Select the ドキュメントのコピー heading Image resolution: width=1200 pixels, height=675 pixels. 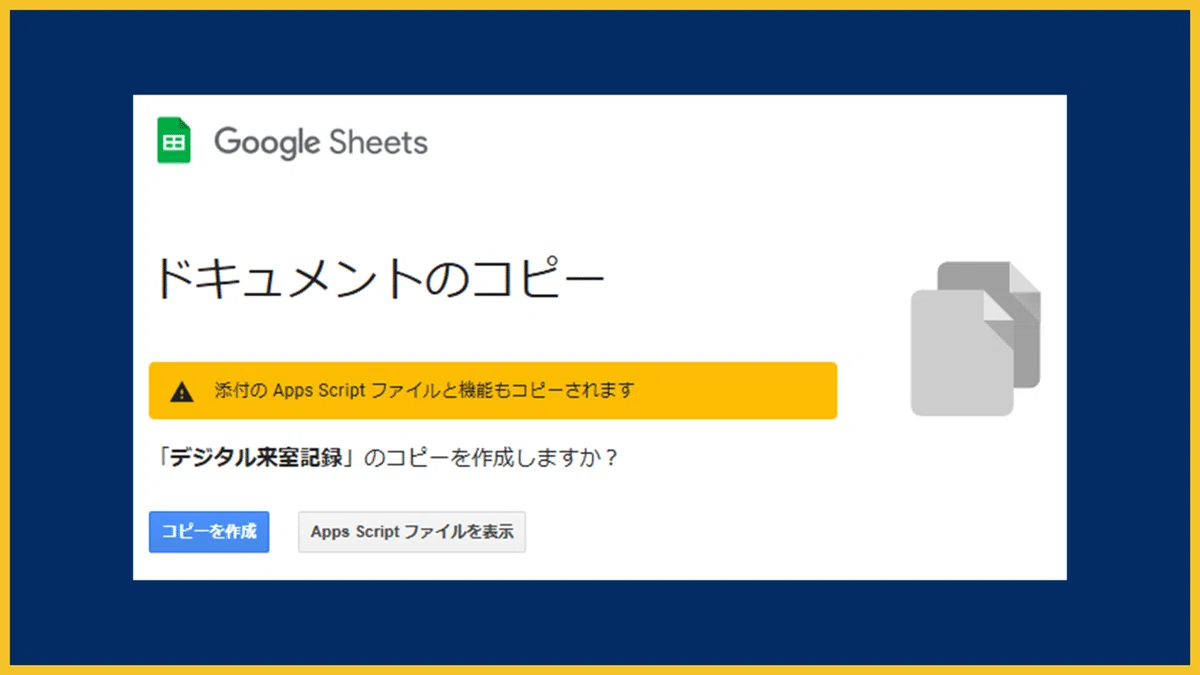coord(379,279)
